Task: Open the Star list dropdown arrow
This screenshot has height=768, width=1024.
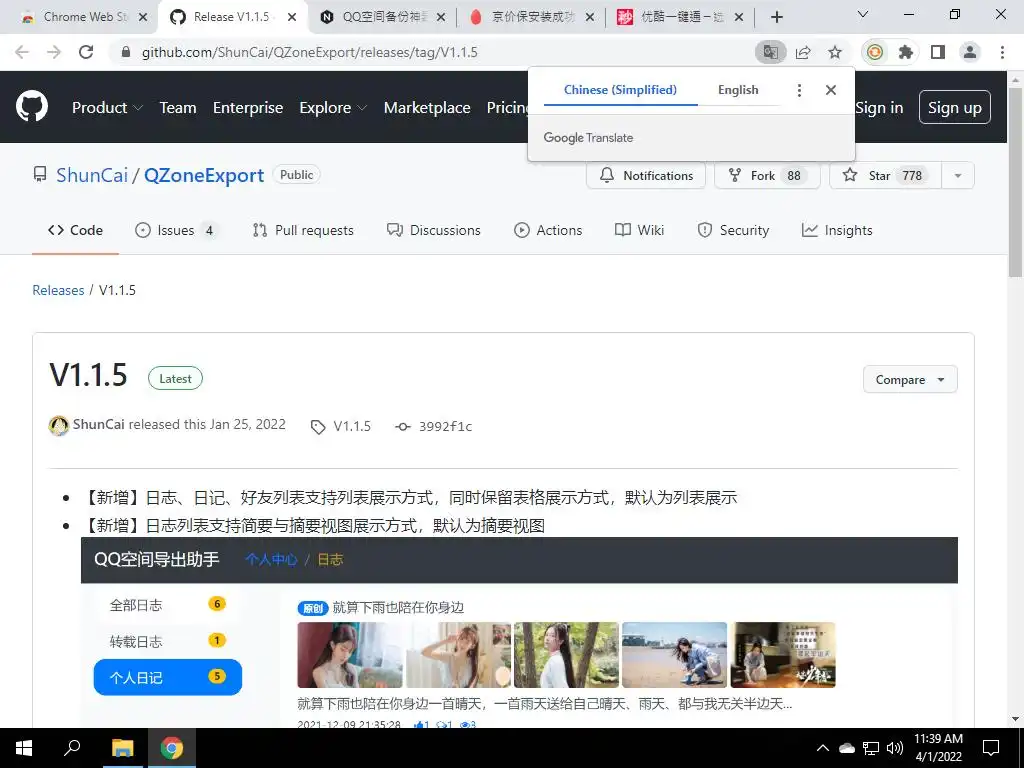Action: (958, 176)
